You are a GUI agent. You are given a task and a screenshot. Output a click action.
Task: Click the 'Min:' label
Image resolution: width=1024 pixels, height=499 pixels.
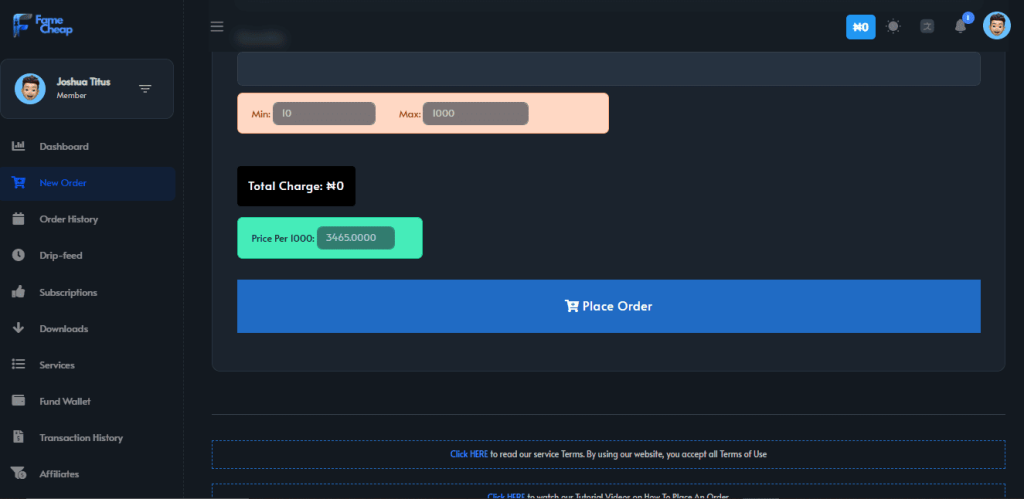(x=261, y=114)
